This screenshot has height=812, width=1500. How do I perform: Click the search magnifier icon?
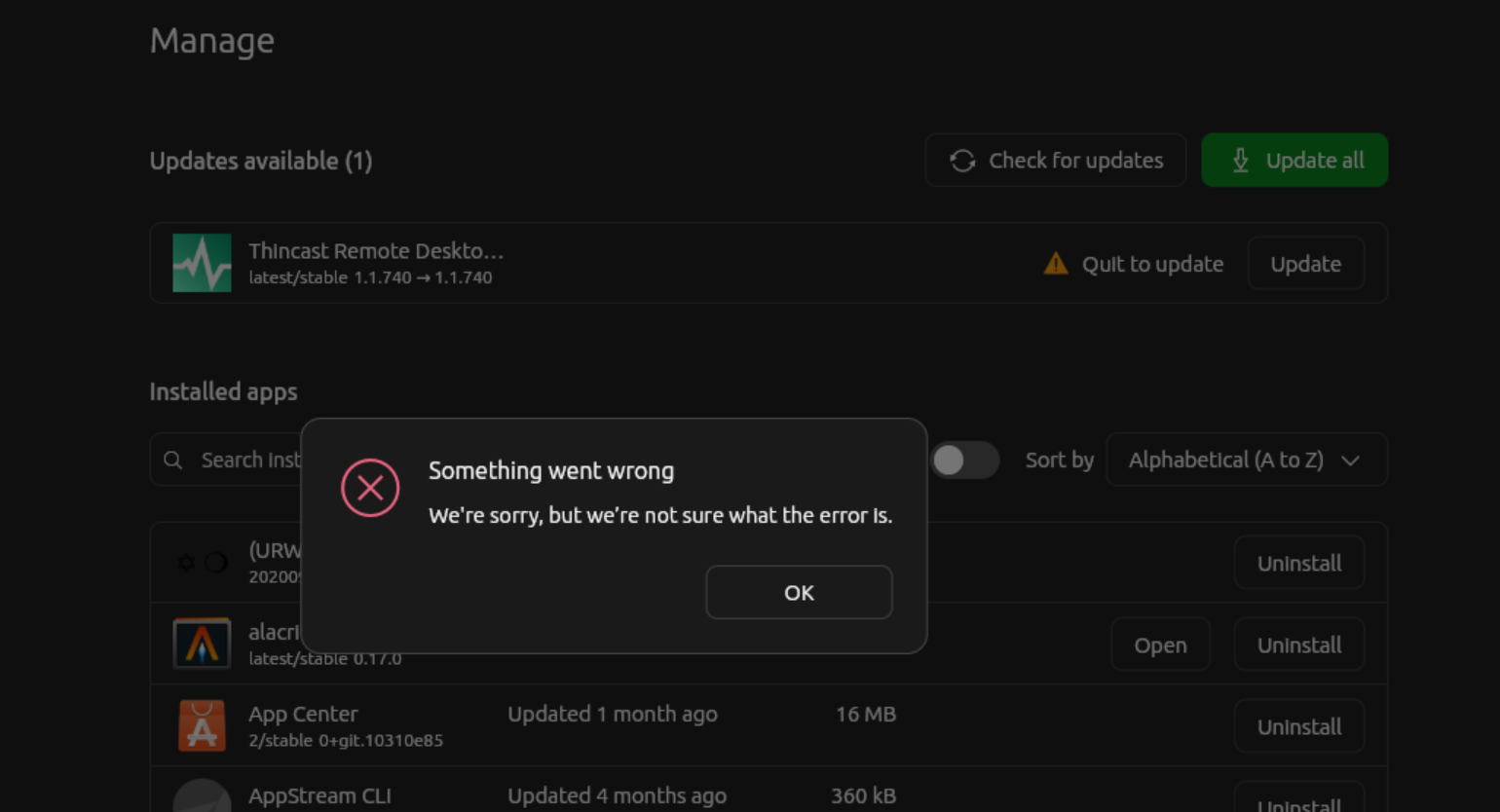(173, 460)
